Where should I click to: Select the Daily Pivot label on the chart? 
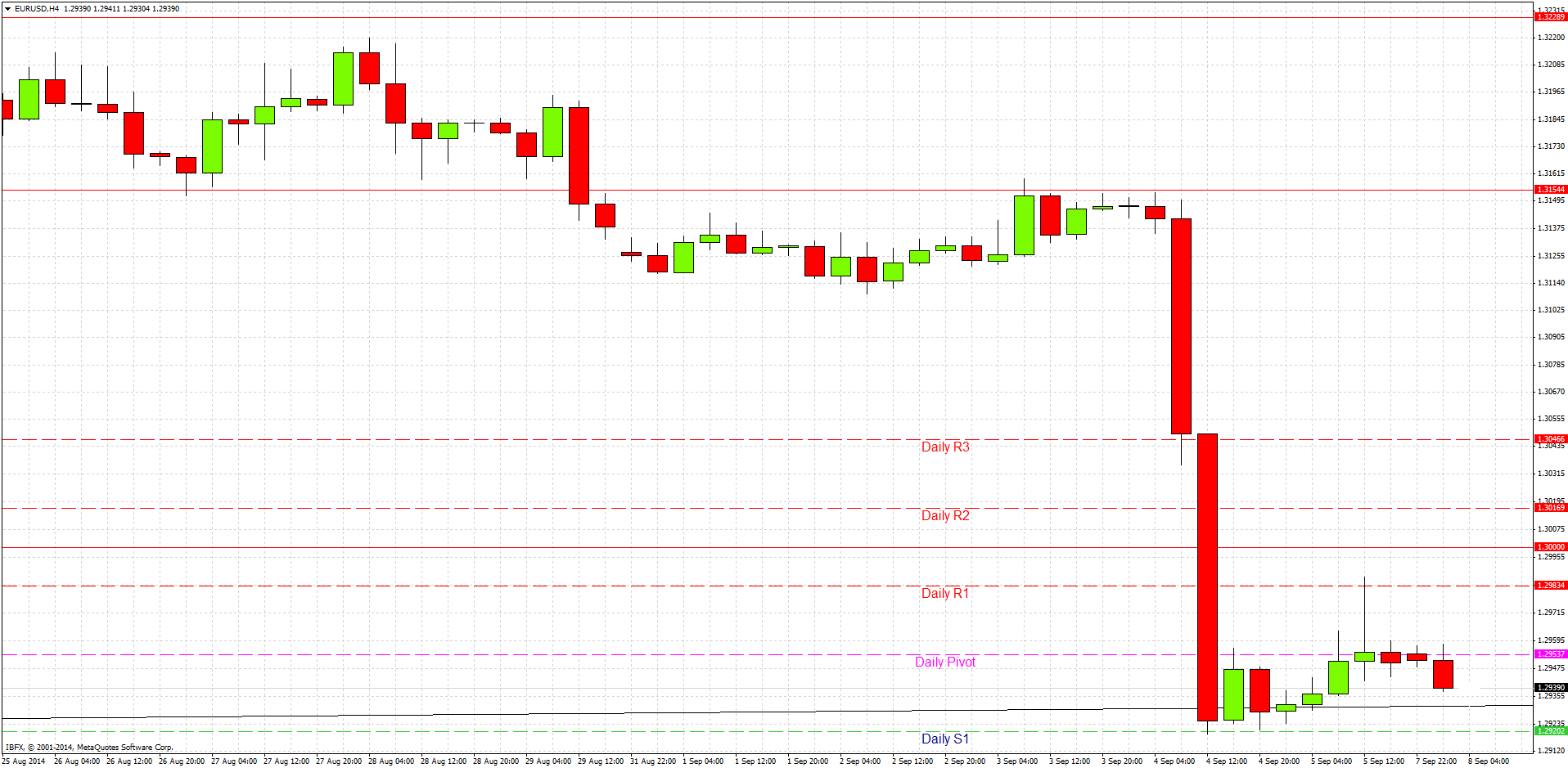pyautogui.click(x=944, y=662)
